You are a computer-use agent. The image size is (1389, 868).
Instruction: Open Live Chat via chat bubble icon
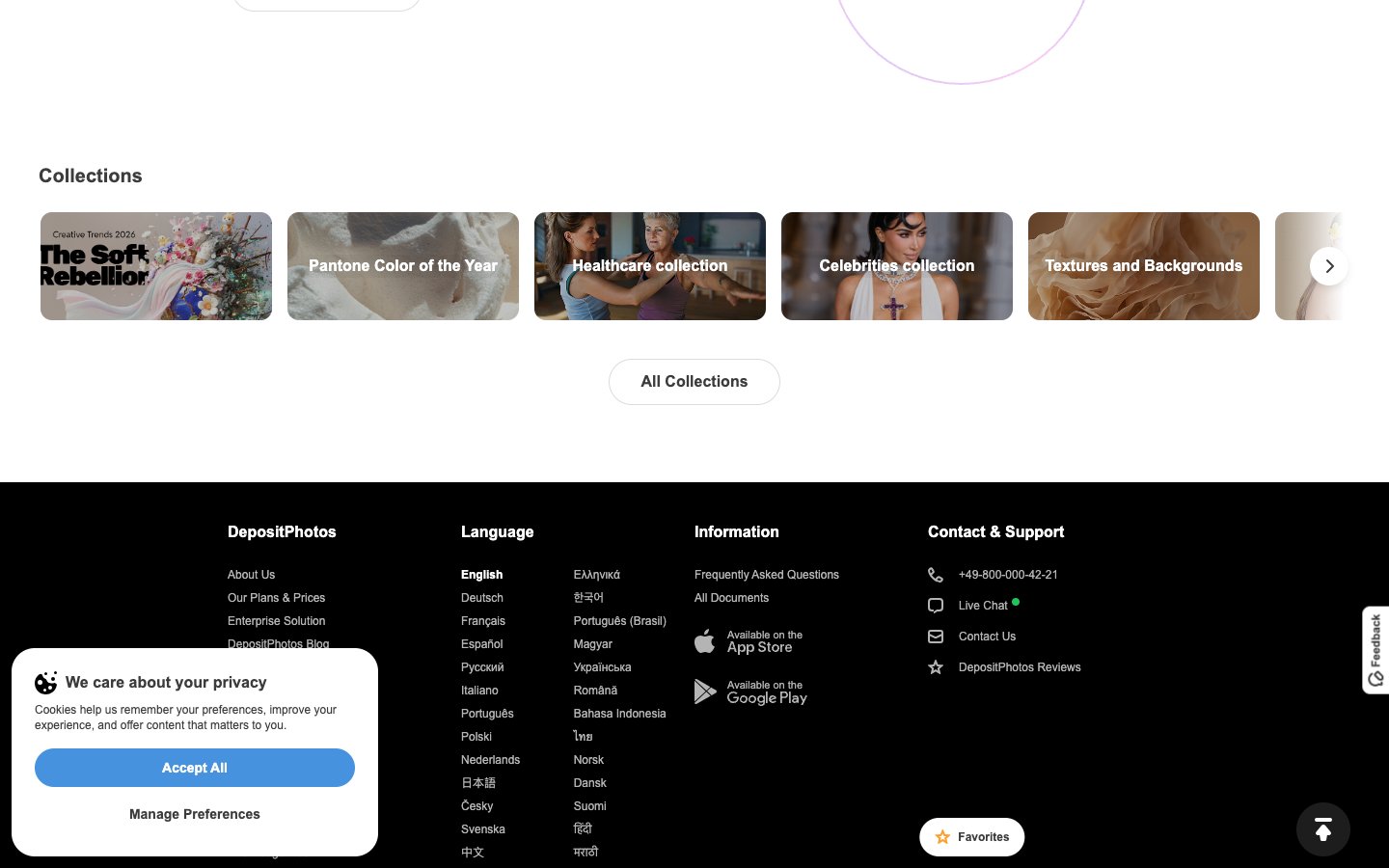pos(936,606)
